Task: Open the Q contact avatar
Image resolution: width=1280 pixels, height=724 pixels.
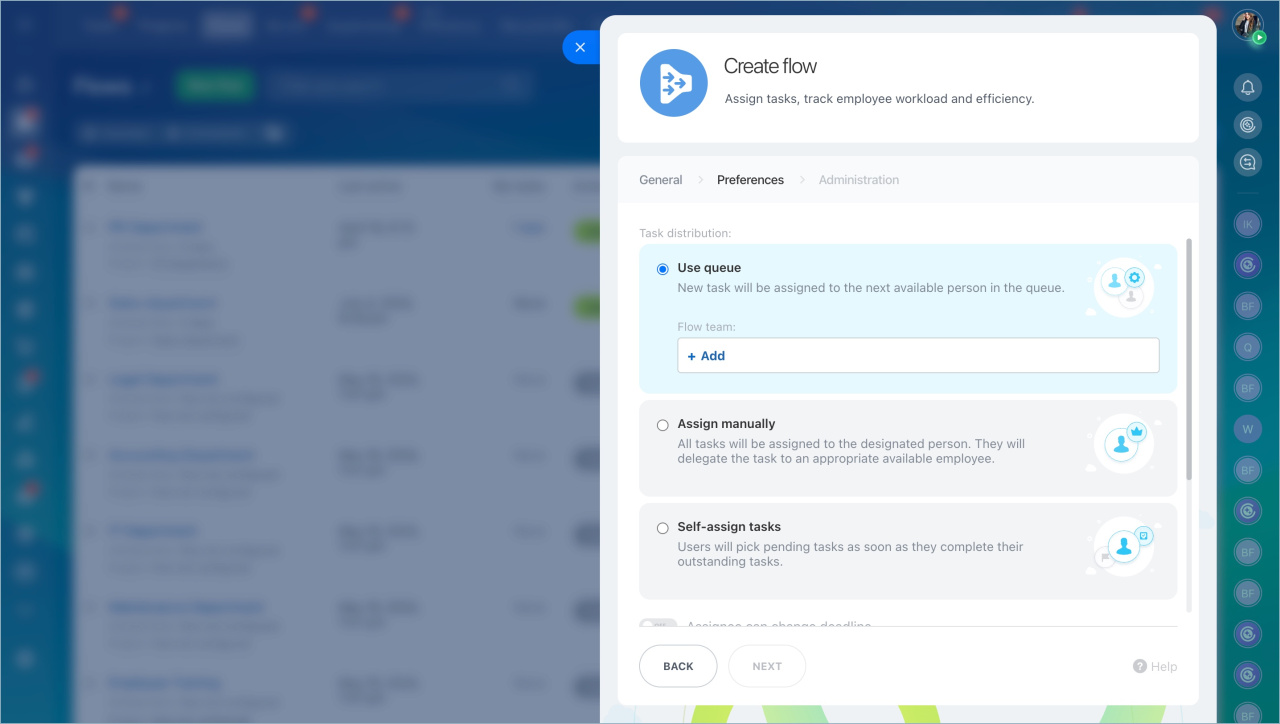Action: 1247,347
